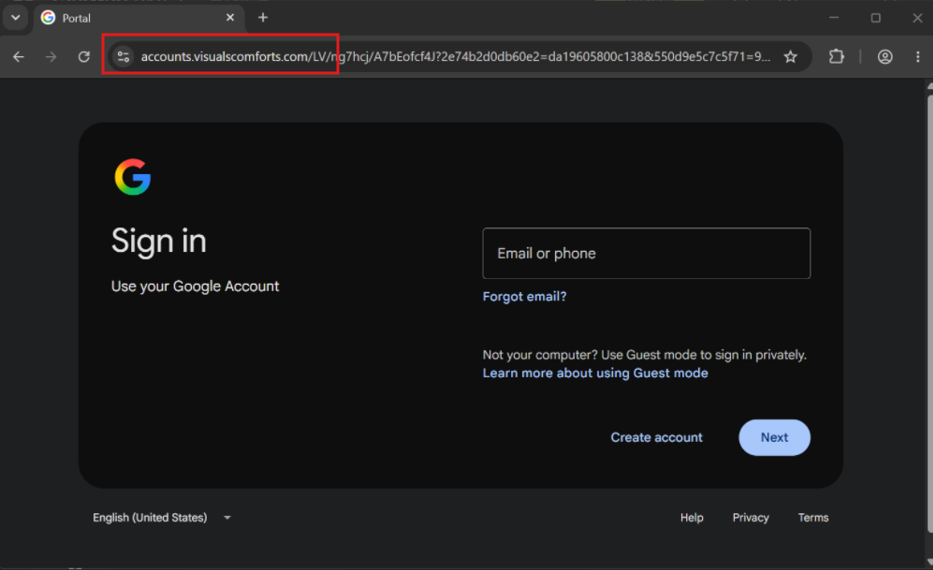Screen dimensions: 933x570
Task: Open the Help link
Action: (x=691, y=518)
